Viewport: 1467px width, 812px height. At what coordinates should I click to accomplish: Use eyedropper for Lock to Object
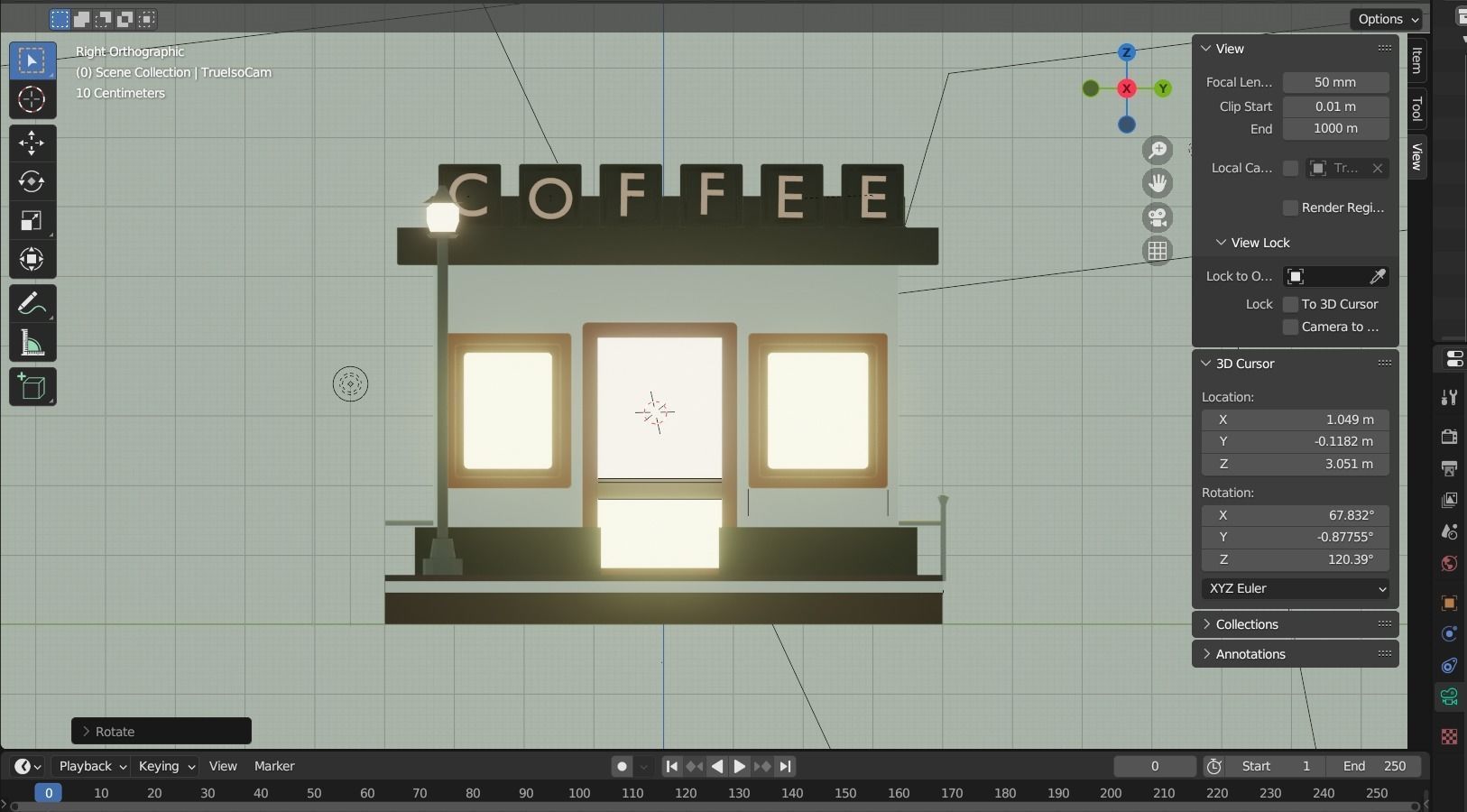click(x=1378, y=276)
